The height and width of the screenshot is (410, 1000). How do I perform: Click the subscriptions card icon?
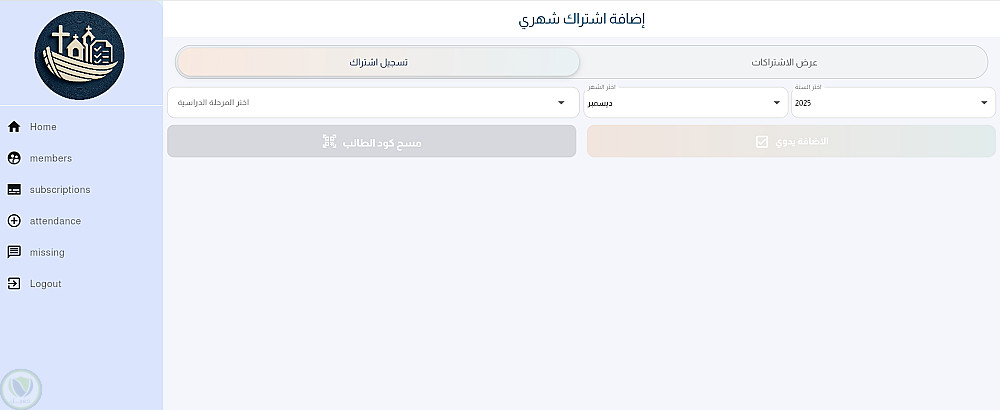click(14, 190)
